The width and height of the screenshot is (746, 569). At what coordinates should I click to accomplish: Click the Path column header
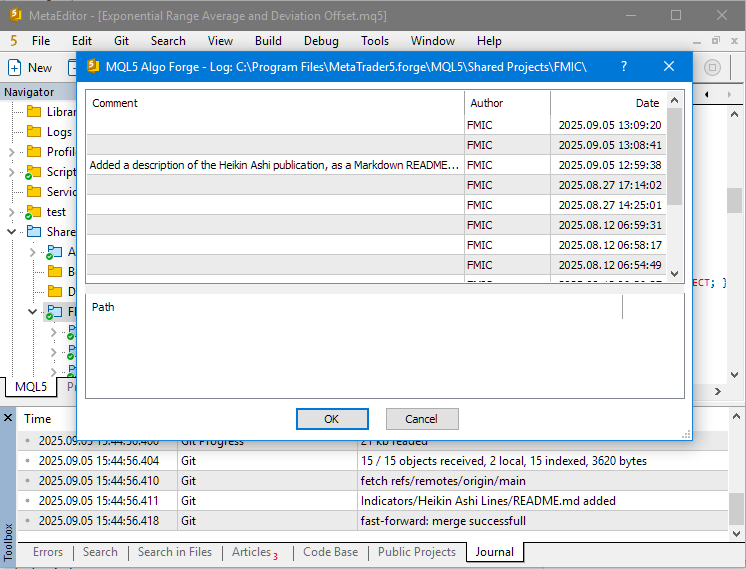coord(354,307)
